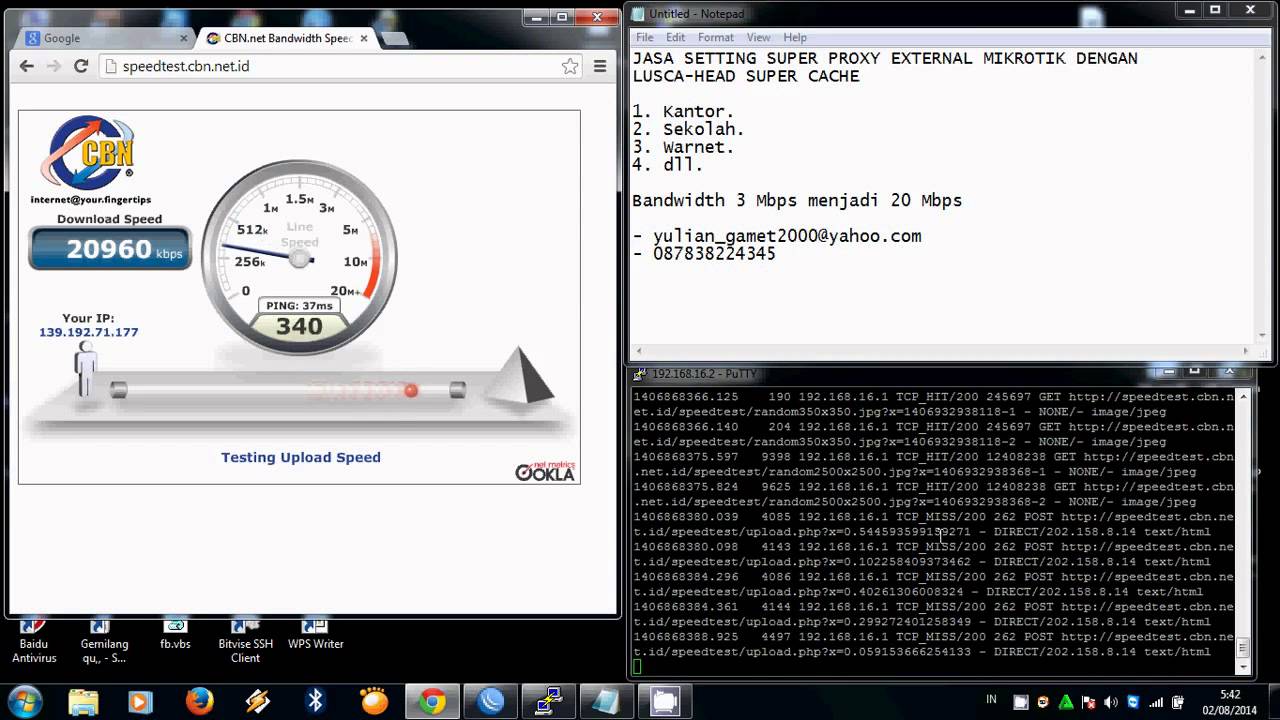1280x720 pixels.
Task: Open the screen recorder taskbar icon
Action: [x=665, y=701]
